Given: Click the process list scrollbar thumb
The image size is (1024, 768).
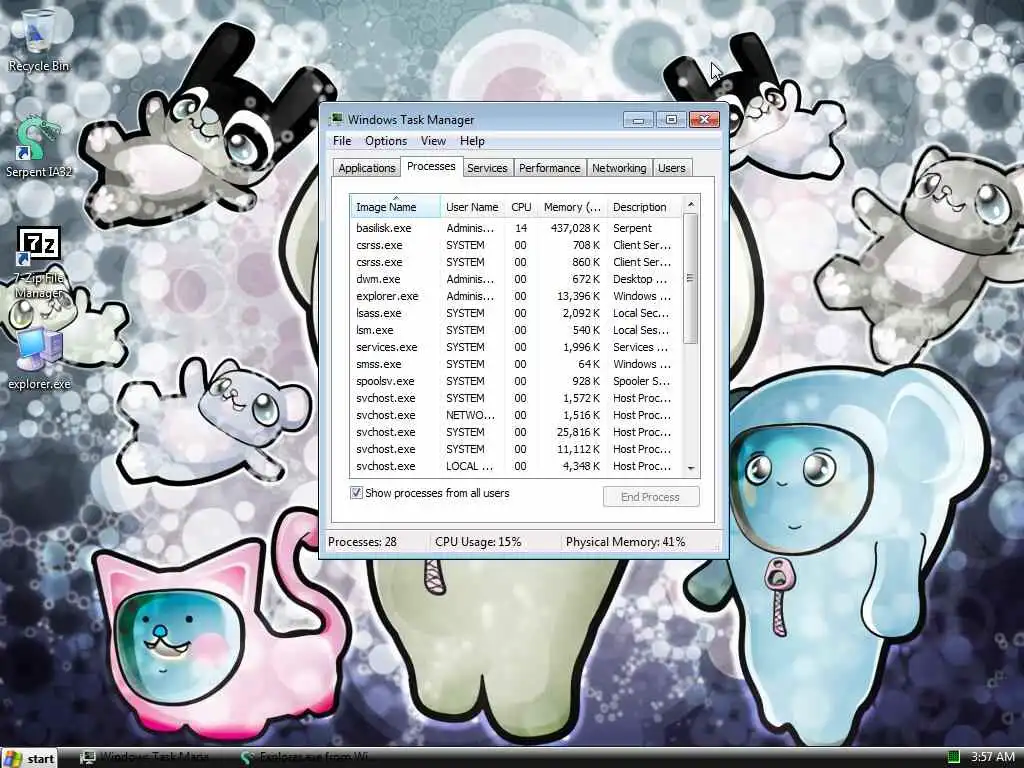Looking at the screenshot, I should coord(691,278).
